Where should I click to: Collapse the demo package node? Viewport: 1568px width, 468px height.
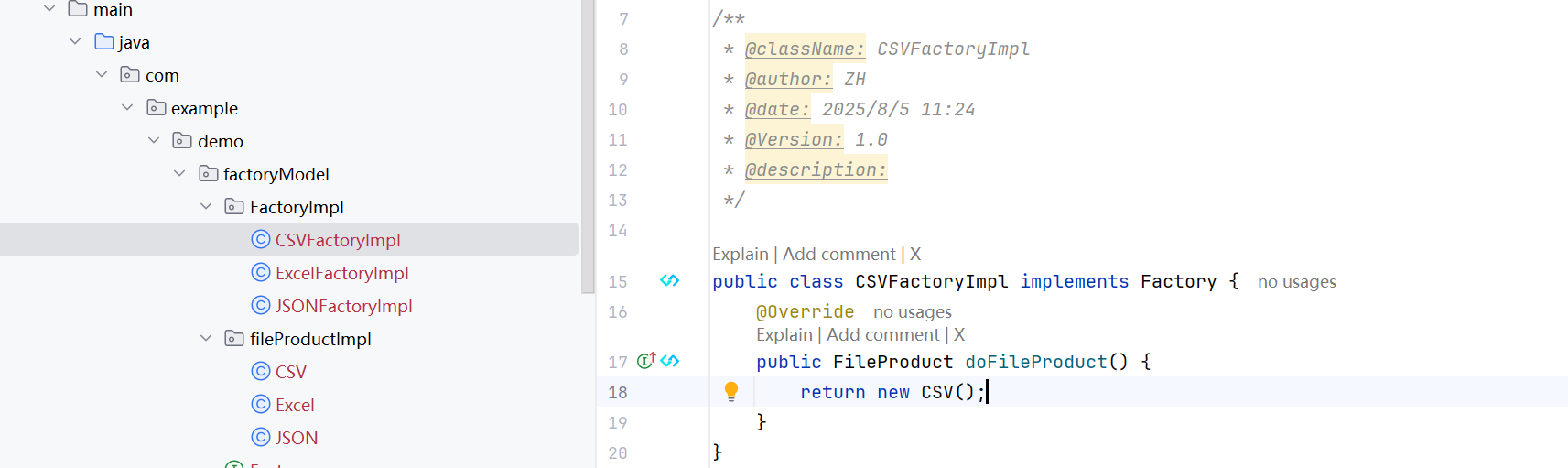pyautogui.click(x=154, y=141)
